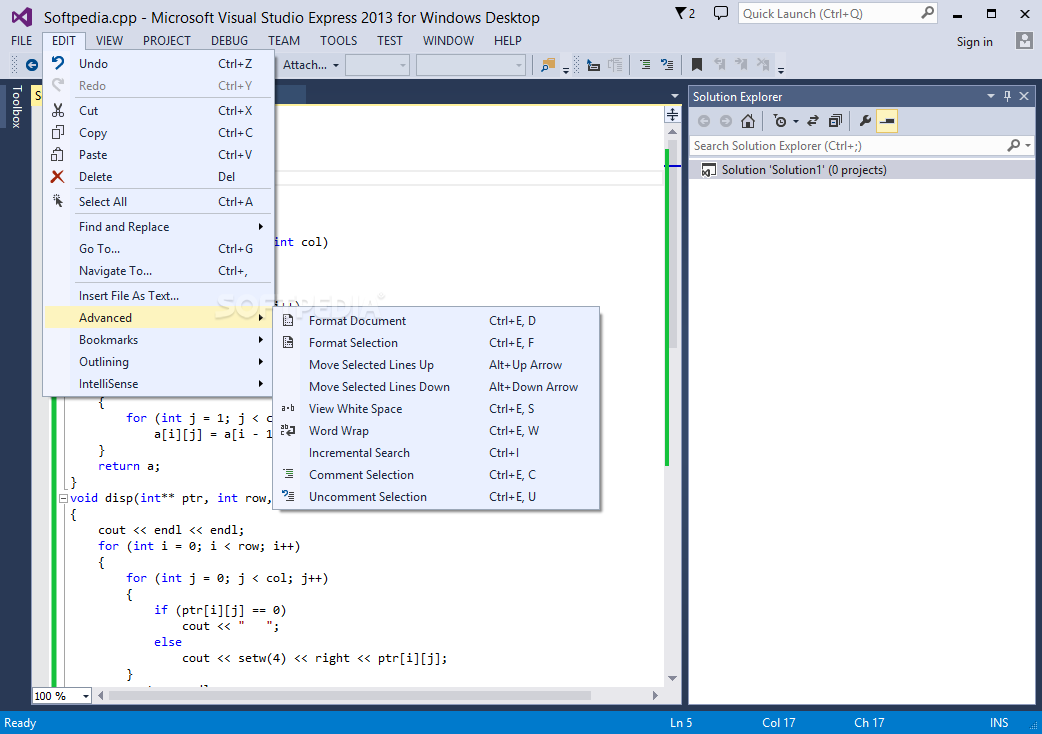Choose Insert File As Text...

[159, 296]
